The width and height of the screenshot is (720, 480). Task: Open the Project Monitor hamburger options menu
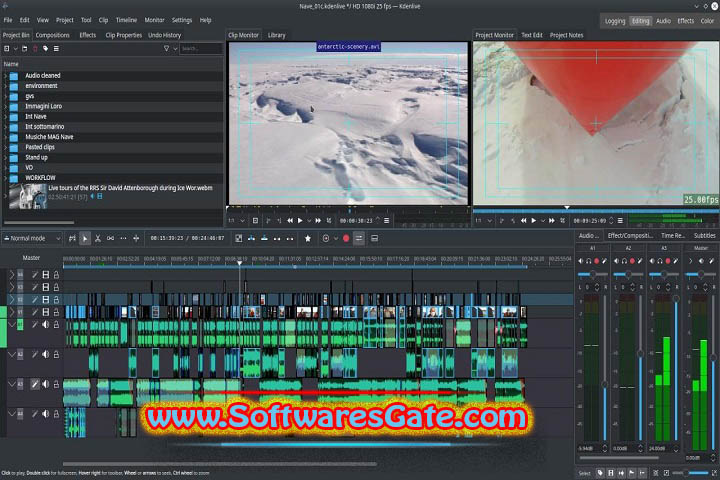tap(620, 221)
